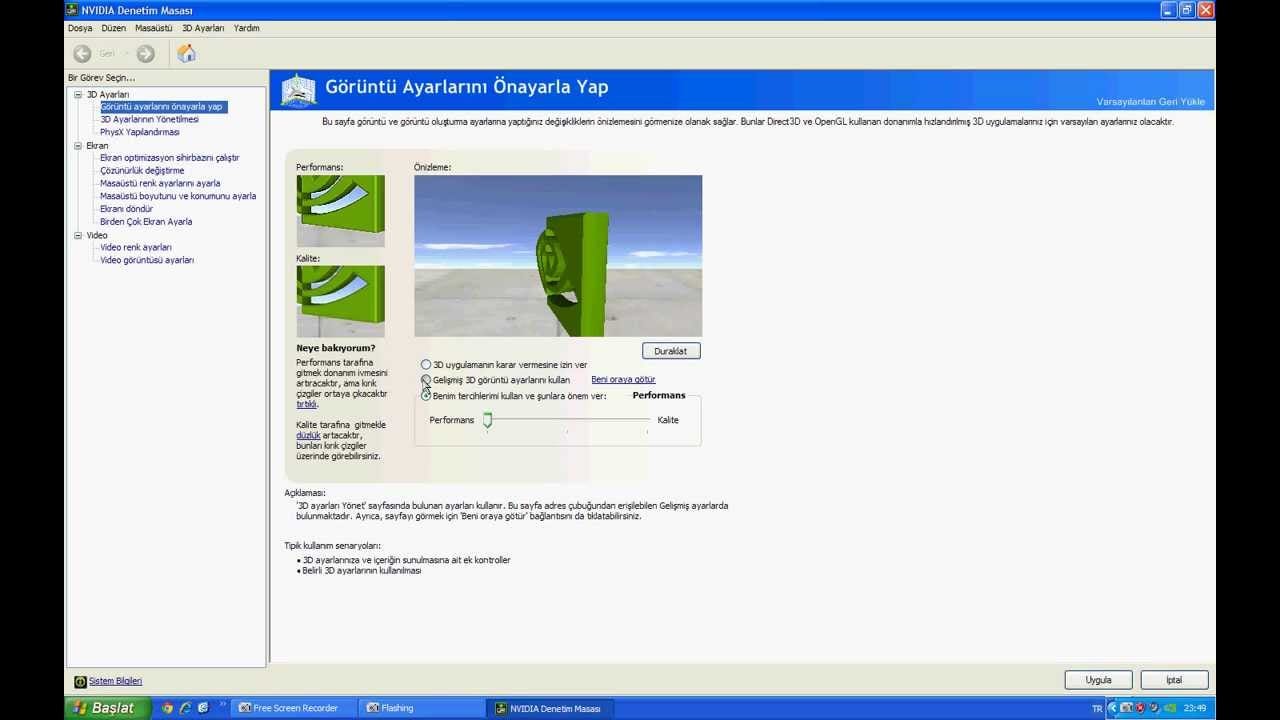This screenshot has height=720, width=1280.
Task: Open 'Çözünürlük değiştirme' tree item
Action: click(x=142, y=171)
